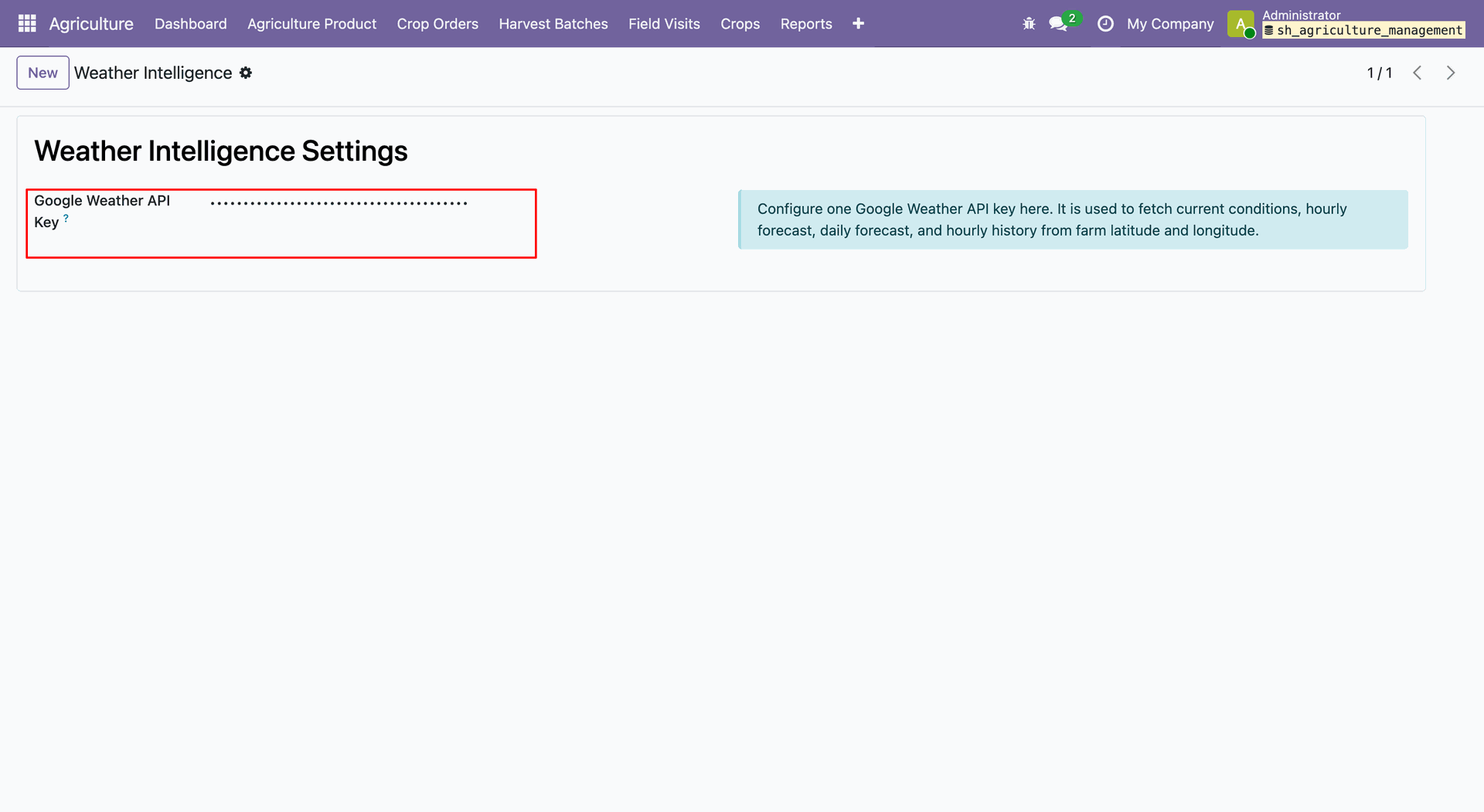Click the Weather Intelligence Settings heading
Image resolution: width=1484 pixels, height=812 pixels.
221,151
